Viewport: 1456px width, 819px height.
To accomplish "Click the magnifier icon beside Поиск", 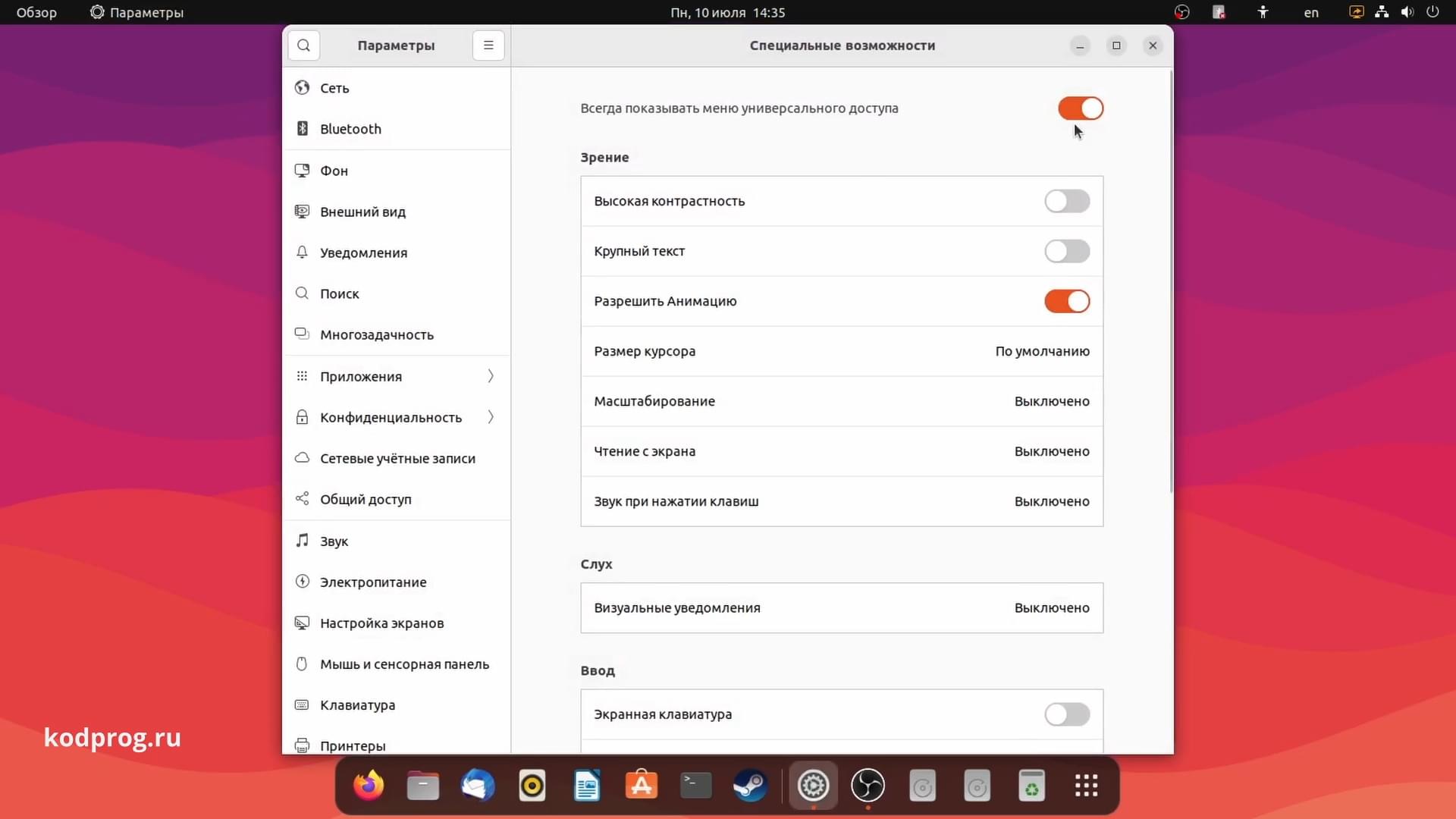I will (302, 293).
